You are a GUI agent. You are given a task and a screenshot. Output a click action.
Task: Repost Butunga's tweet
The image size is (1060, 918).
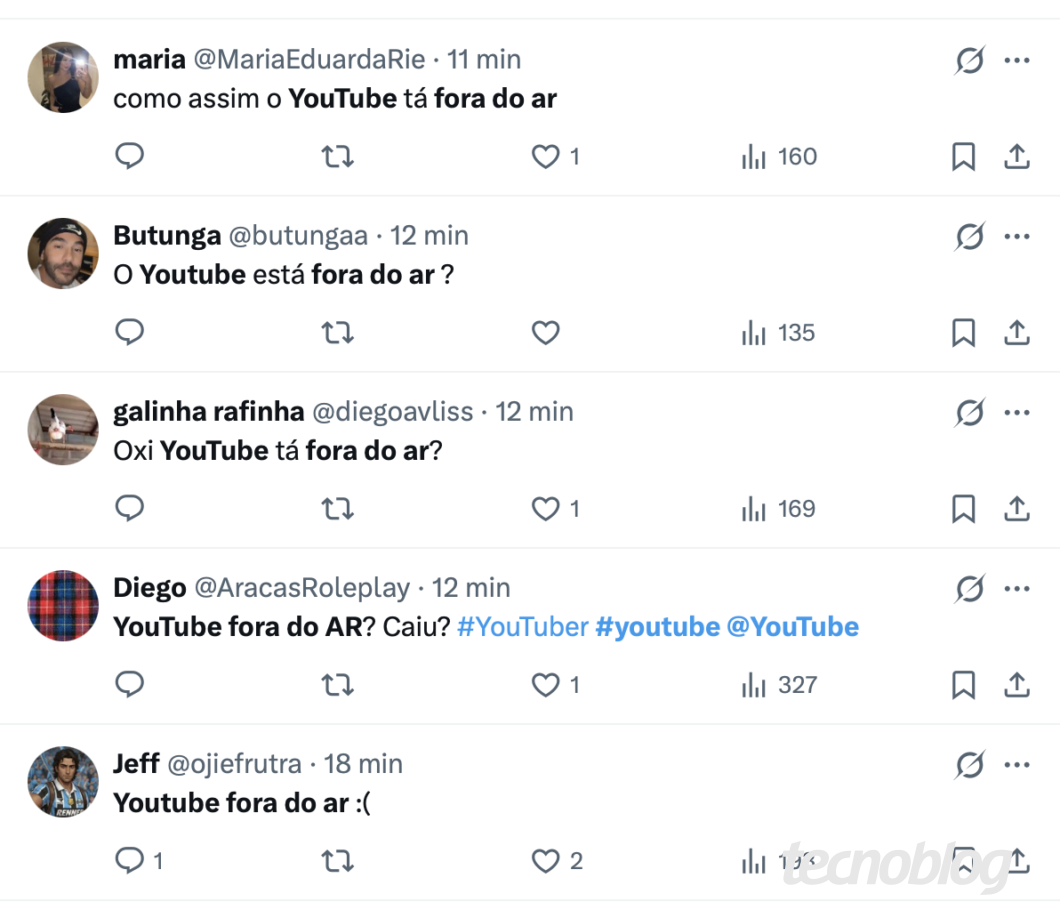tap(338, 332)
